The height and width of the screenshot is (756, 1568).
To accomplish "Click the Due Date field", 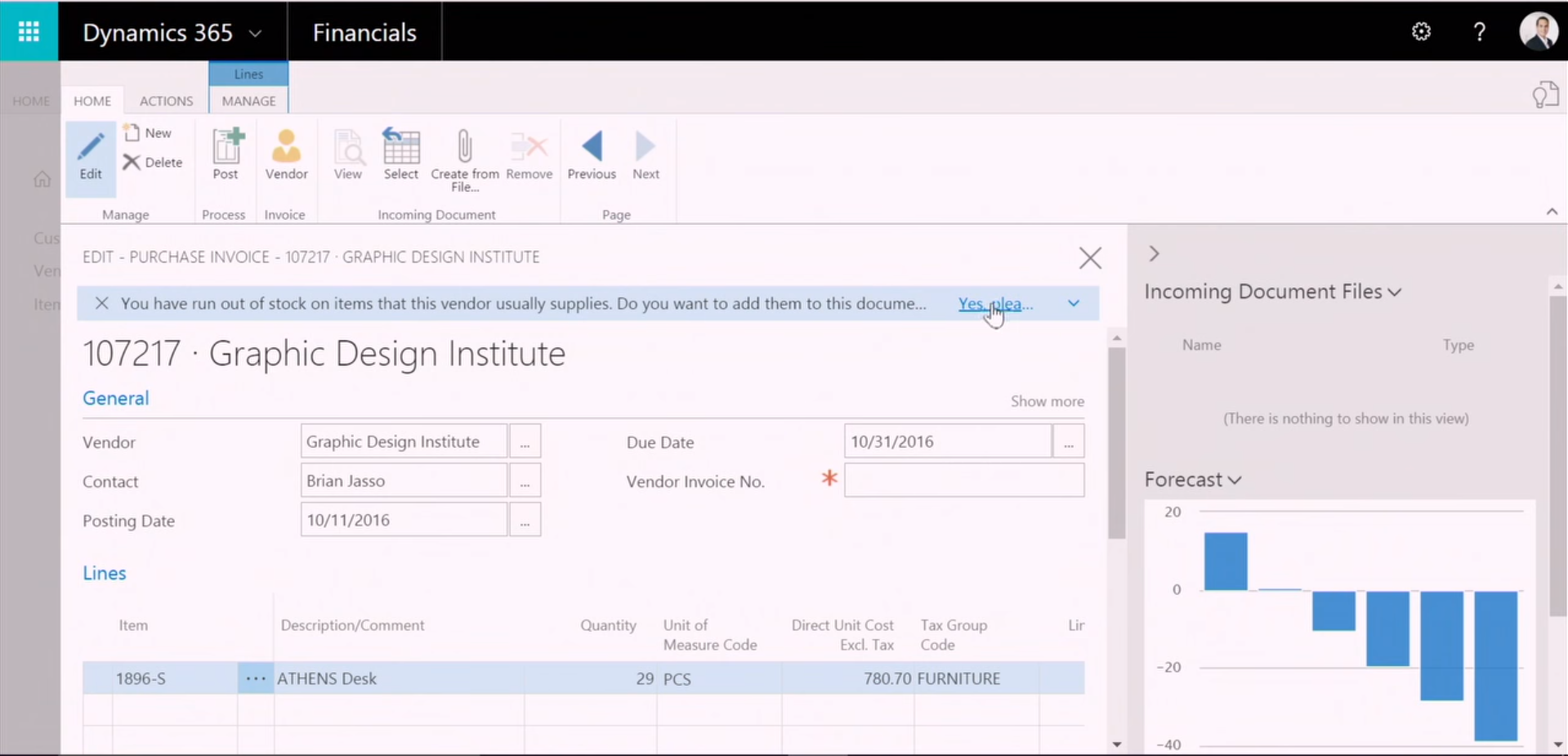I will 948,441.
